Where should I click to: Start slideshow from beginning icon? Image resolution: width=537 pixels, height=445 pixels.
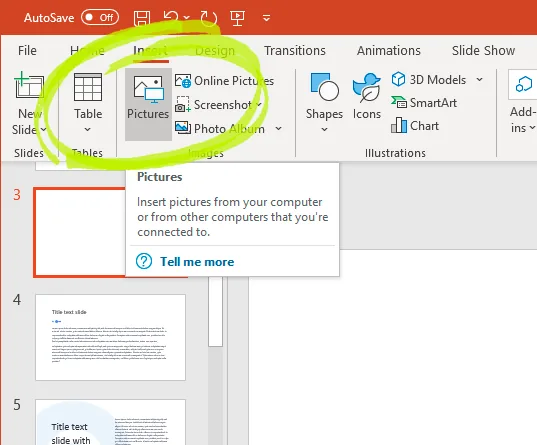(237, 18)
